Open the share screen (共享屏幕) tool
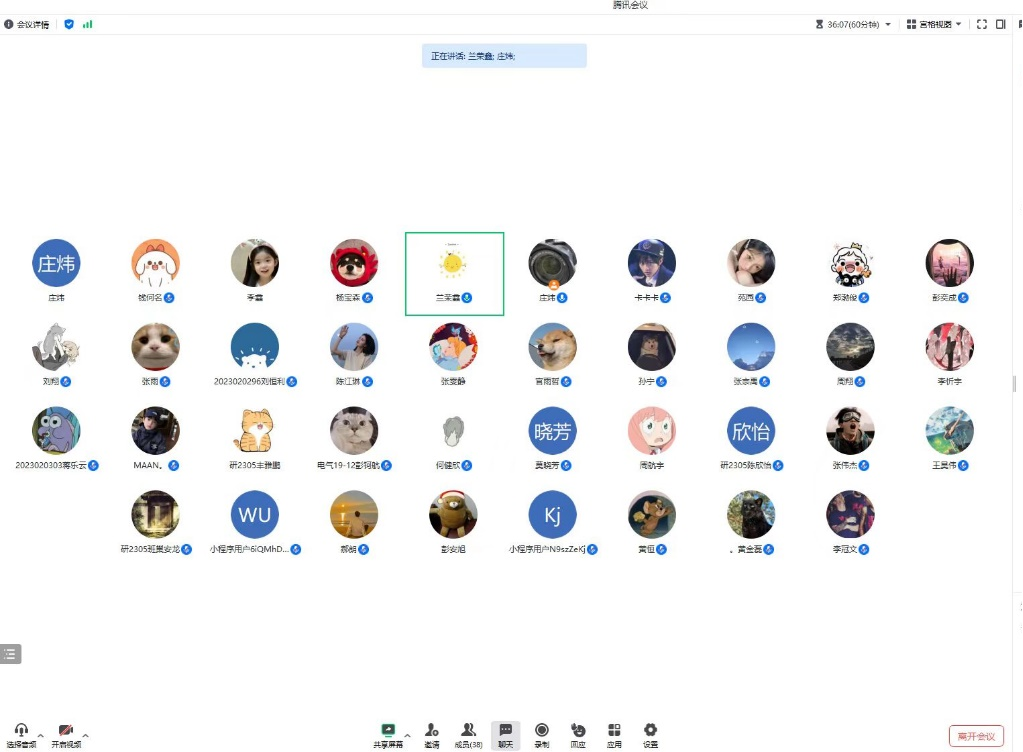The image size is (1023, 752). click(388, 735)
